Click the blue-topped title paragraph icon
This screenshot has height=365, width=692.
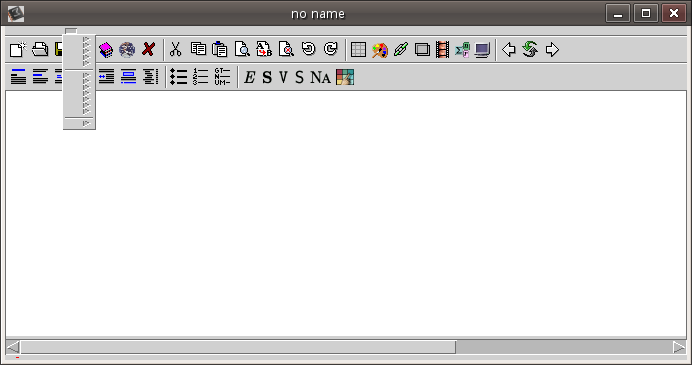coord(18,77)
